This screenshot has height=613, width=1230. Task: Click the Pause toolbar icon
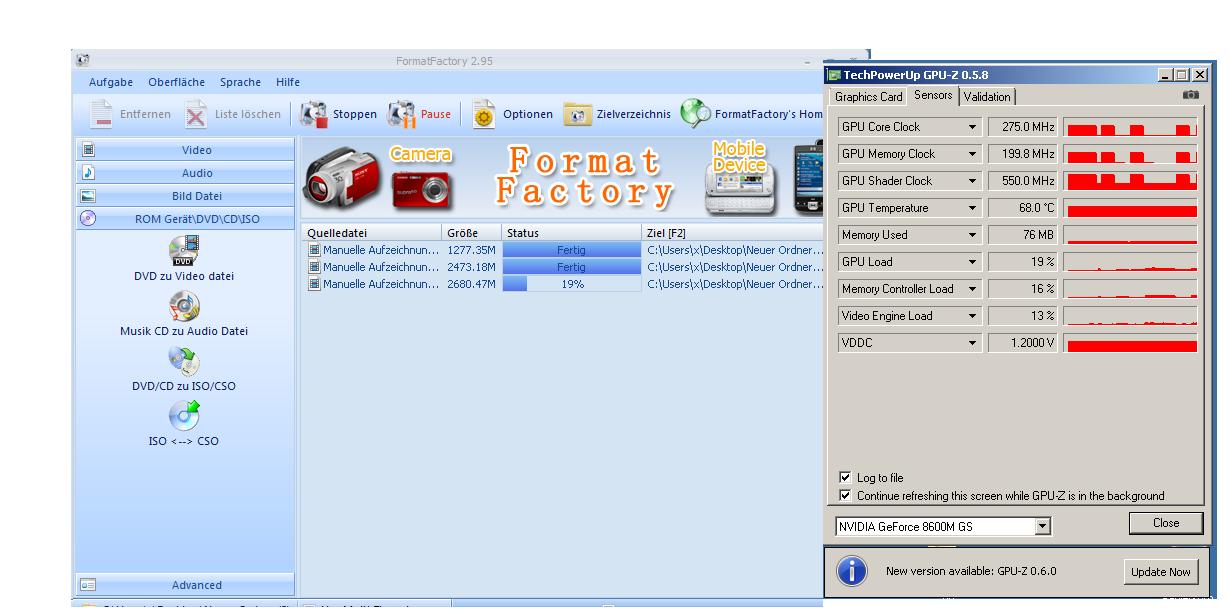tap(402, 114)
